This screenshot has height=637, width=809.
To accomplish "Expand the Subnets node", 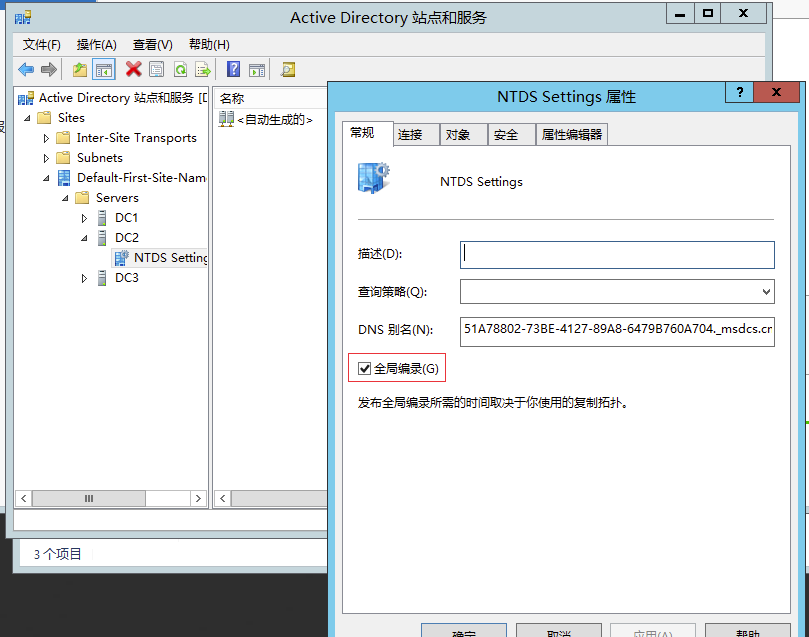I will coord(46,158).
